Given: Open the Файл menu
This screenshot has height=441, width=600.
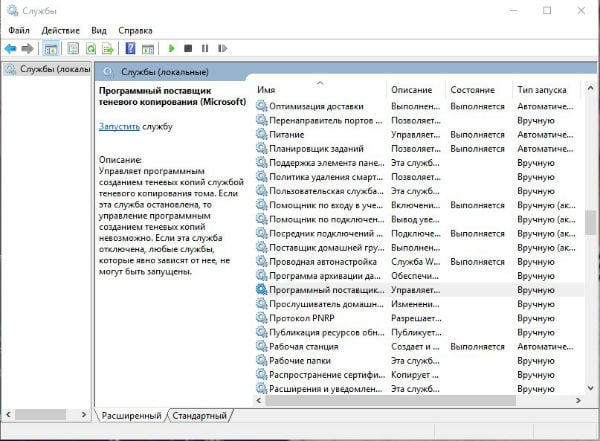Looking at the screenshot, I should pos(19,30).
